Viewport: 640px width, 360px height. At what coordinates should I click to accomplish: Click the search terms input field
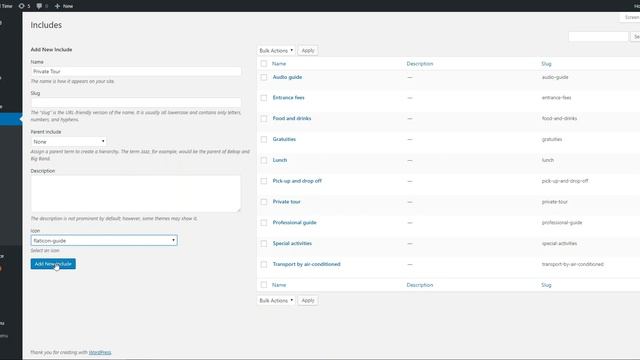pyautogui.click(x=598, y=37)
